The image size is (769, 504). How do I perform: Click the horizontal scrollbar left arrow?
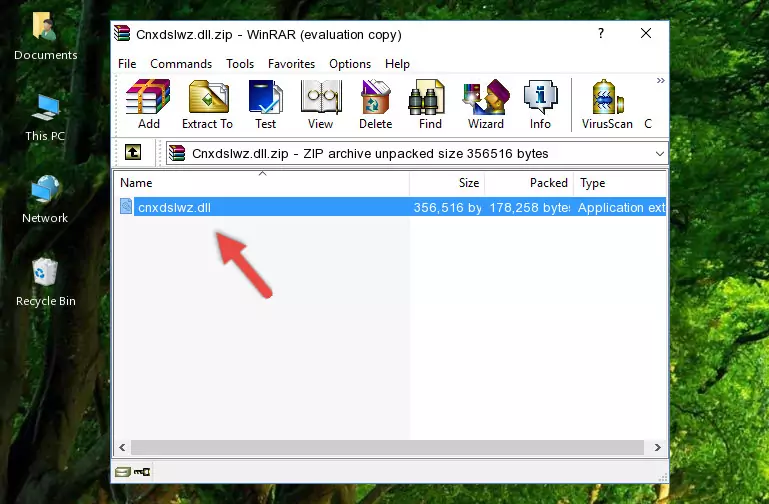[x=122, y=447]
